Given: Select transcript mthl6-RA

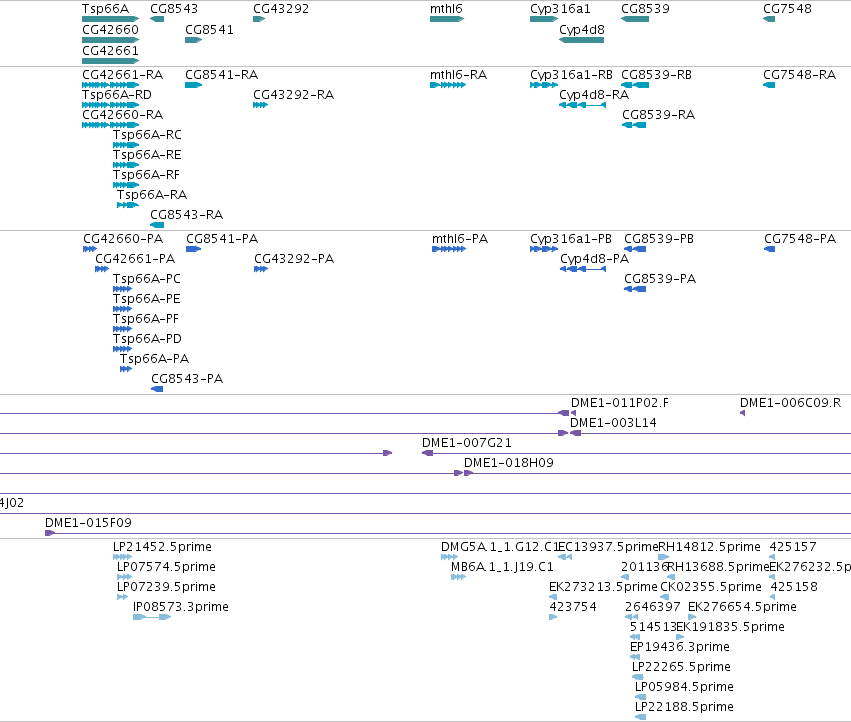Looking at the screenshot, I should pos(448,85).
